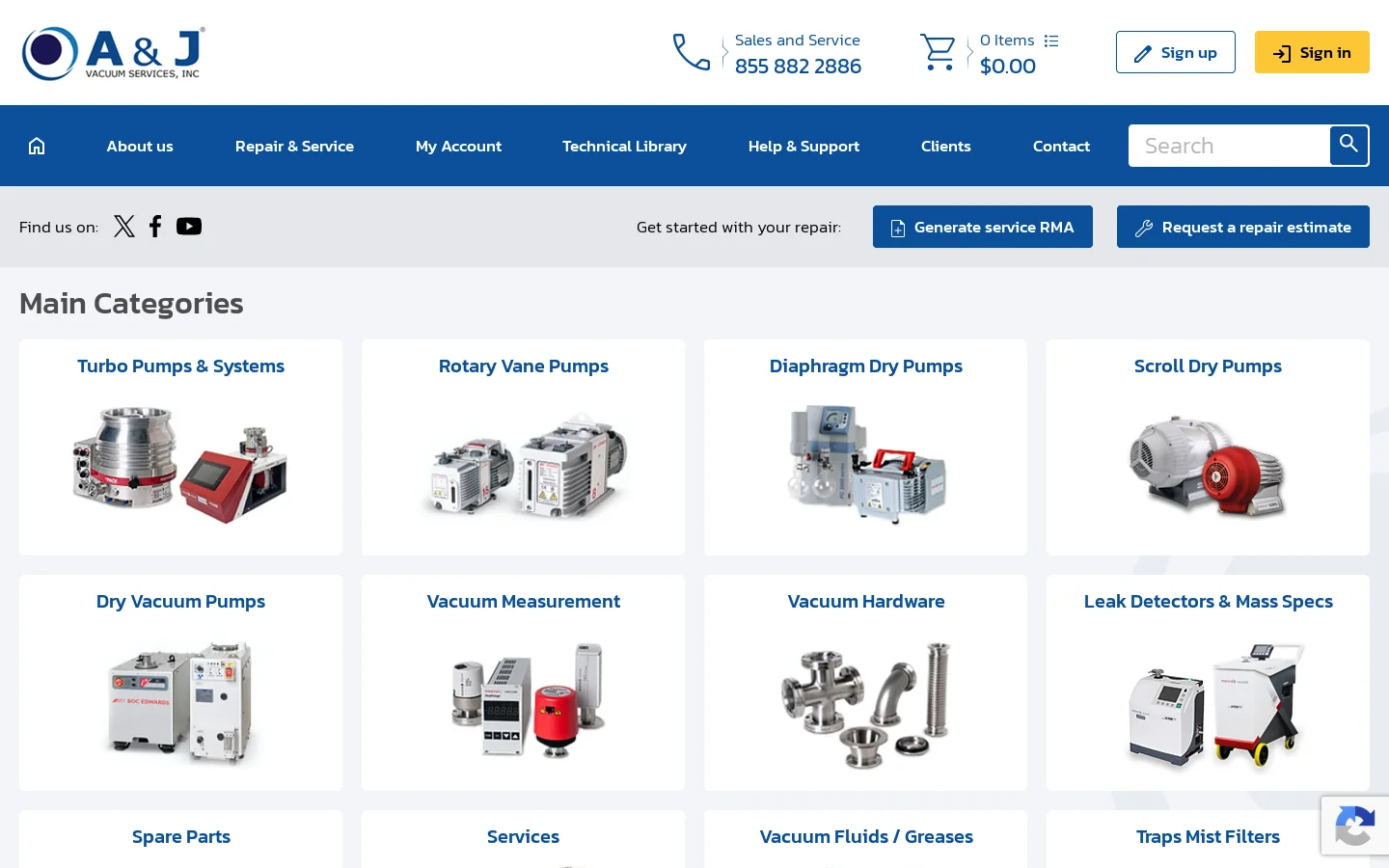Click the phone handset icon

[692, 52]
